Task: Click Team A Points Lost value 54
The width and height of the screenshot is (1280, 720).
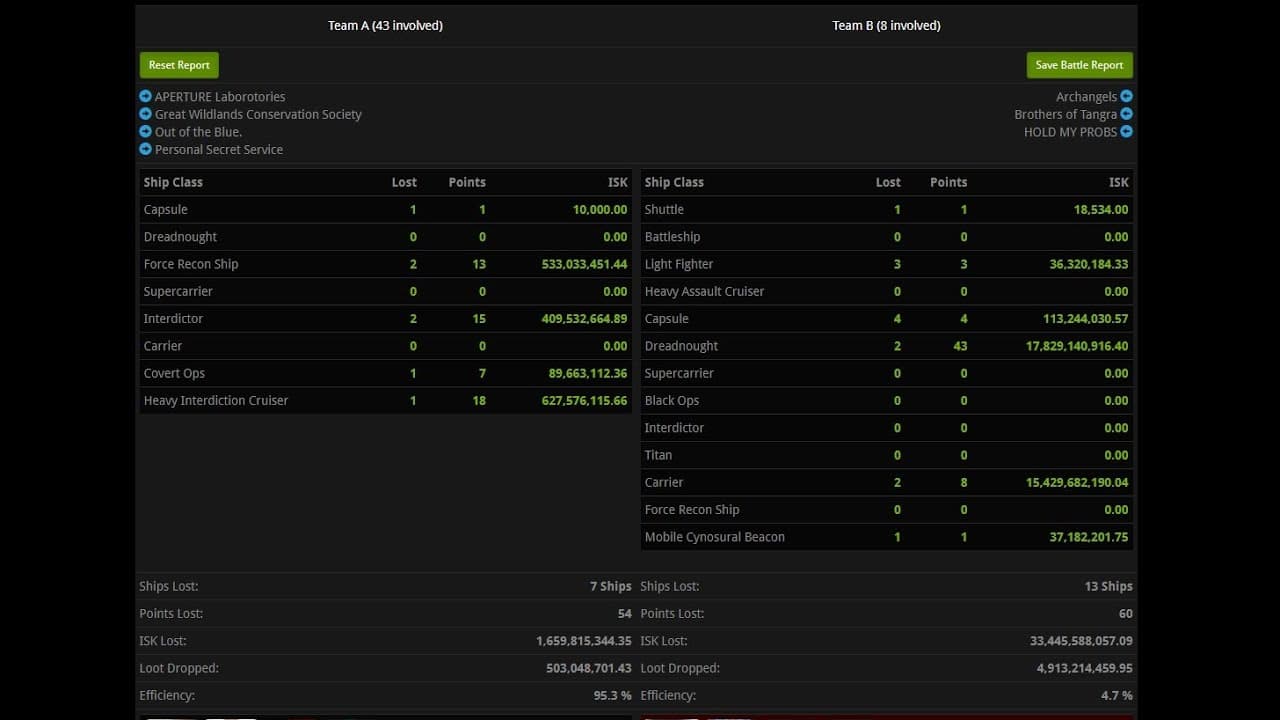Action: pyautogui.click(x=625, y=613)
